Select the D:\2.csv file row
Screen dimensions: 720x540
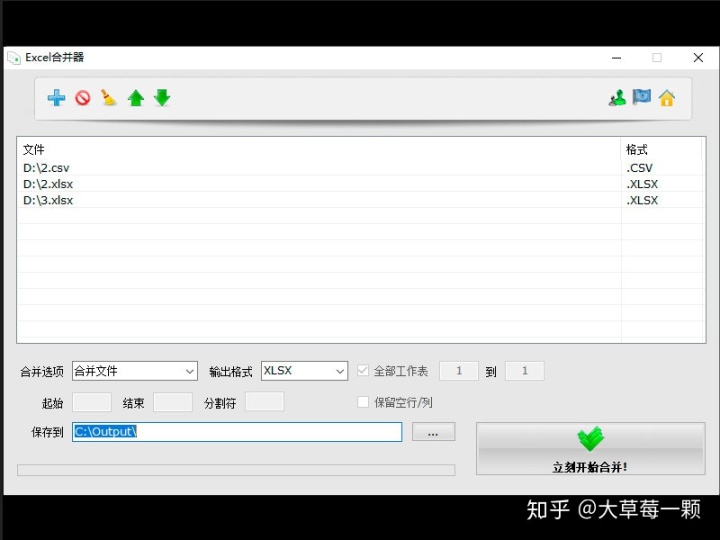(x=360, y=168)
